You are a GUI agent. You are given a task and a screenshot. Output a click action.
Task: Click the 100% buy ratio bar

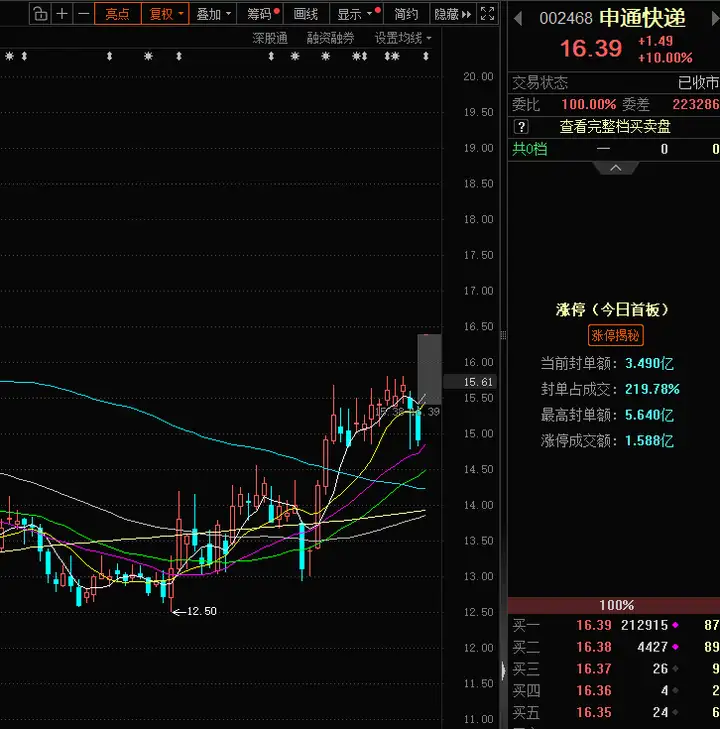(x=614, y=605)
